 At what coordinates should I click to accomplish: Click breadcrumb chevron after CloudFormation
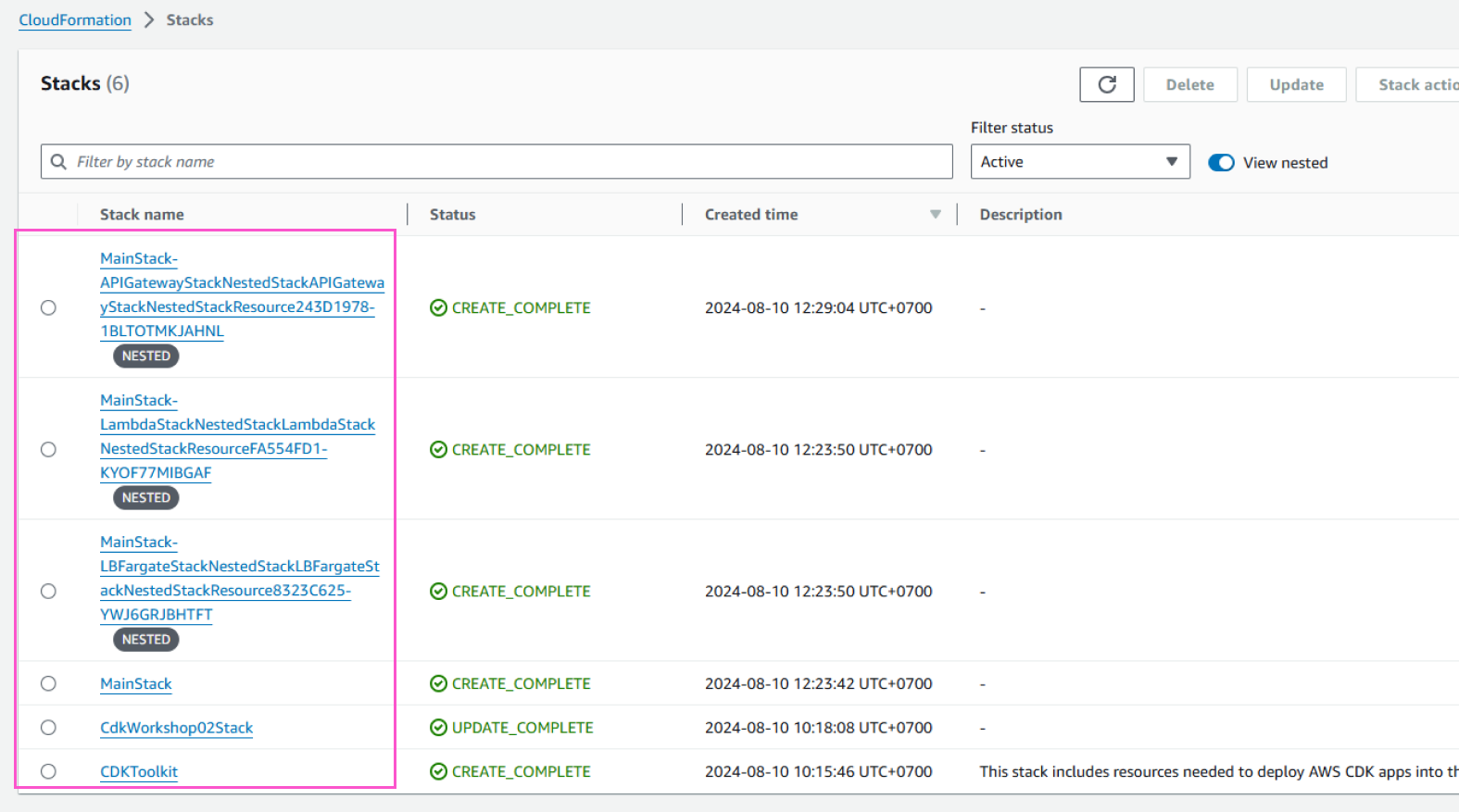[x=149, y=19]
